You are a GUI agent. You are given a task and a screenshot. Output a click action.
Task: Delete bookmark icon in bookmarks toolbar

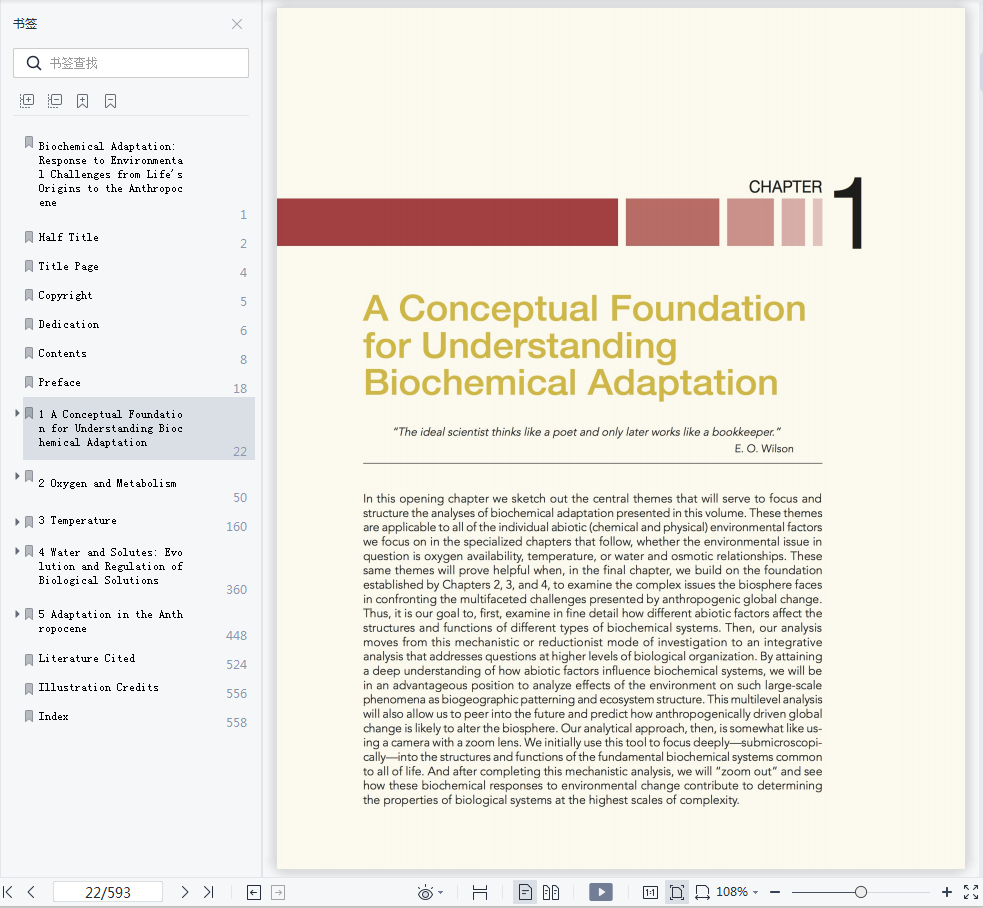tap(110, 101)
